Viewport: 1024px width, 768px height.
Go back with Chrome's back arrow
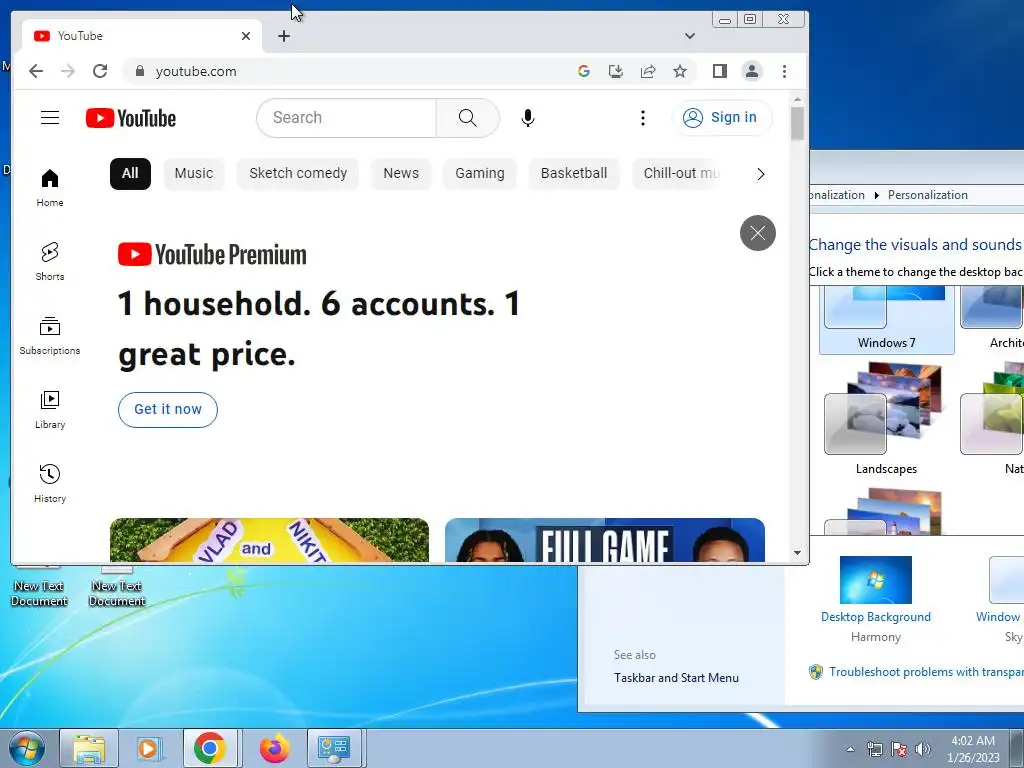click(x=36, y=71)
